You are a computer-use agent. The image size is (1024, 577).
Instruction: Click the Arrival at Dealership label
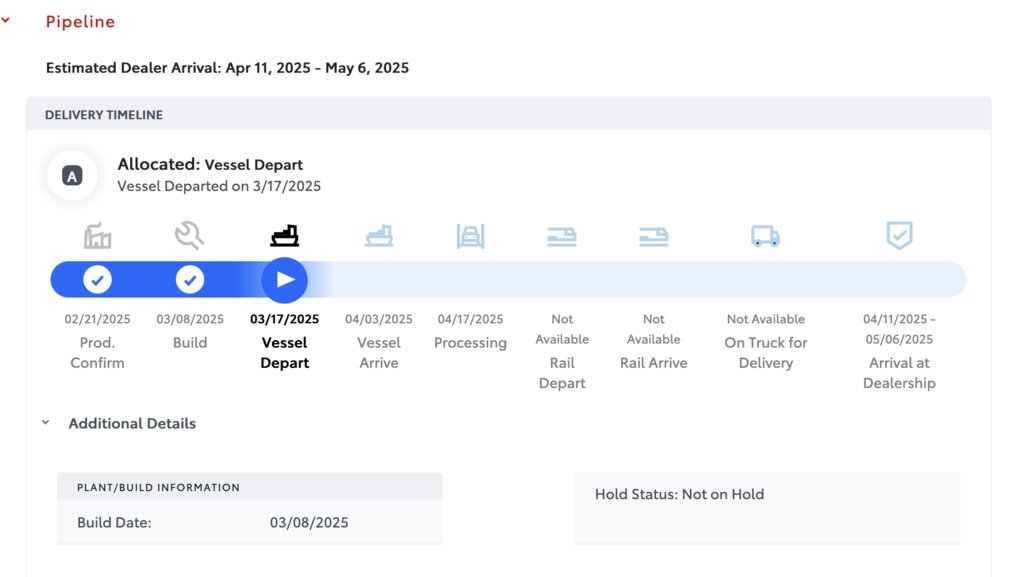899,373
